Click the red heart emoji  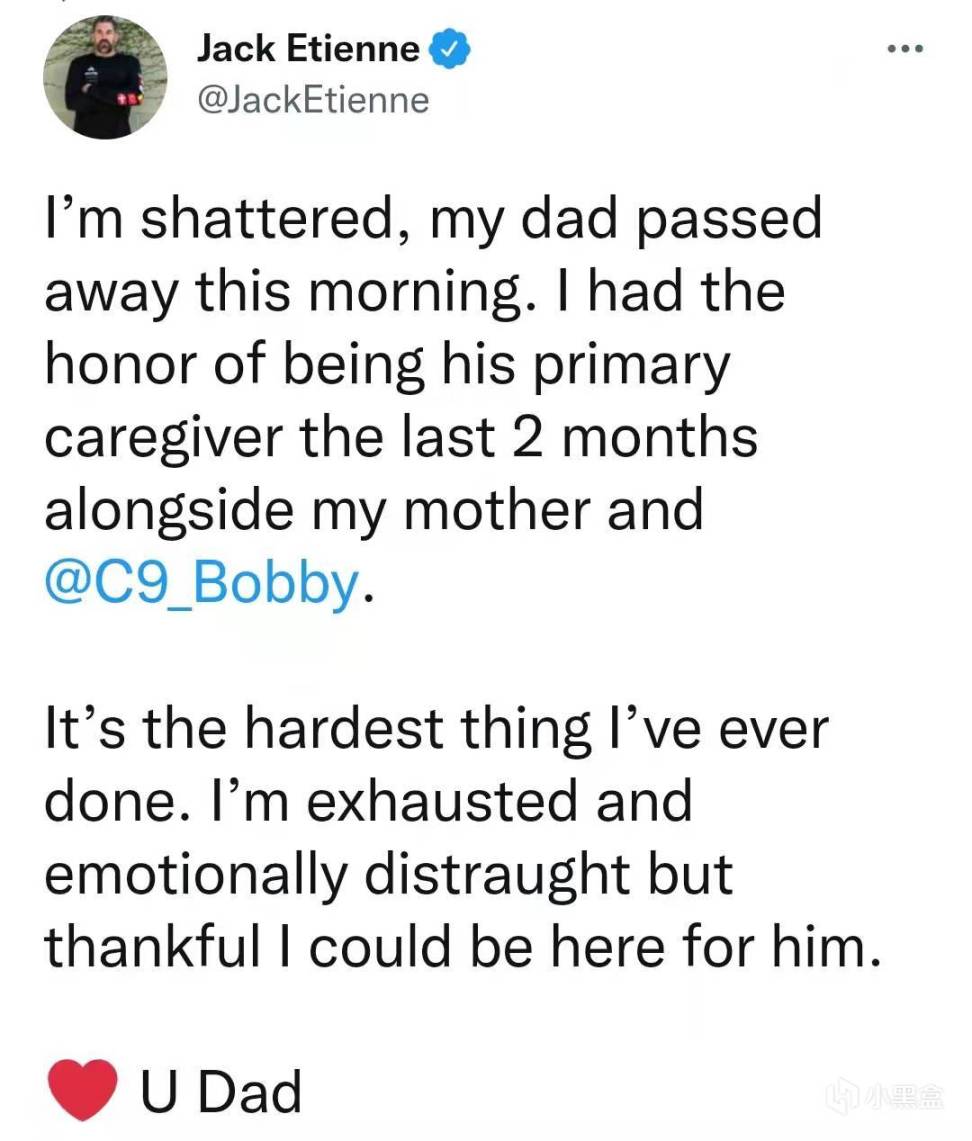[x=82, y=1089]
